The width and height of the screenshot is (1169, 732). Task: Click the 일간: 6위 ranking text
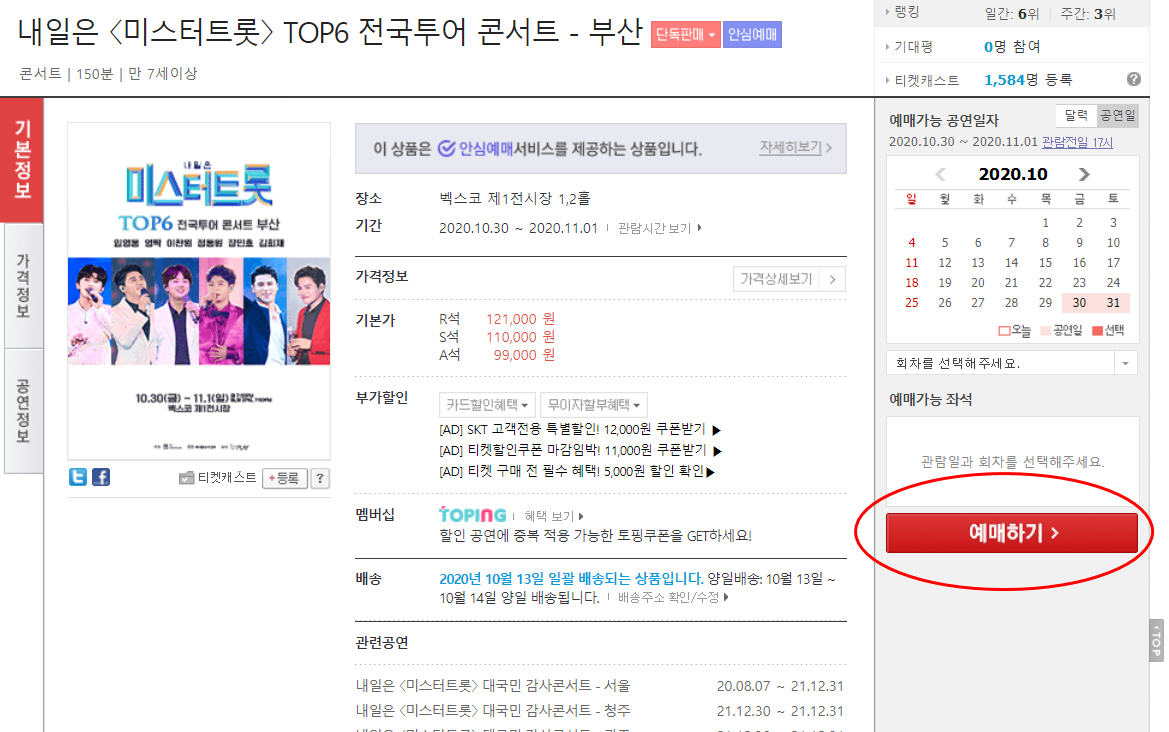pyautogui.click(x=1012, y=13)
